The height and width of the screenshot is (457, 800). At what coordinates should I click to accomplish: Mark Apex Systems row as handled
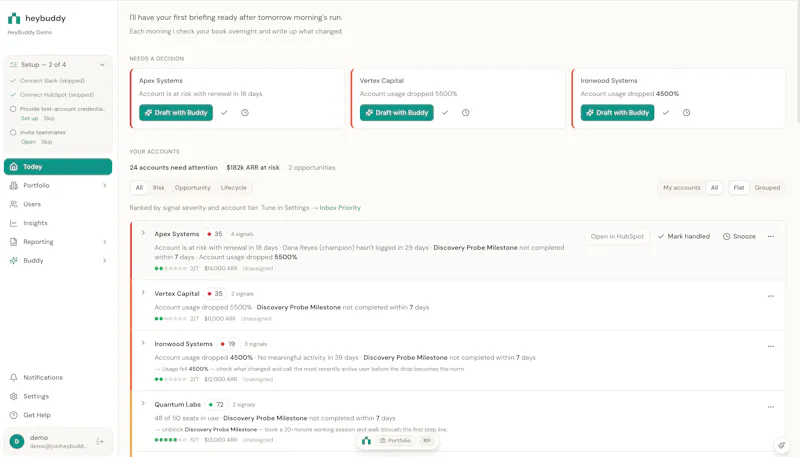(x=684, y=237)
